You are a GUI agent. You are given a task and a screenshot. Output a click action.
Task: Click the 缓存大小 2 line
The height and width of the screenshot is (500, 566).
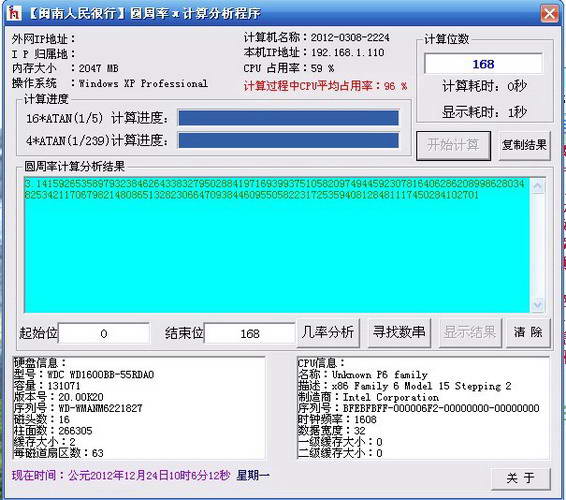coord(44,442)
